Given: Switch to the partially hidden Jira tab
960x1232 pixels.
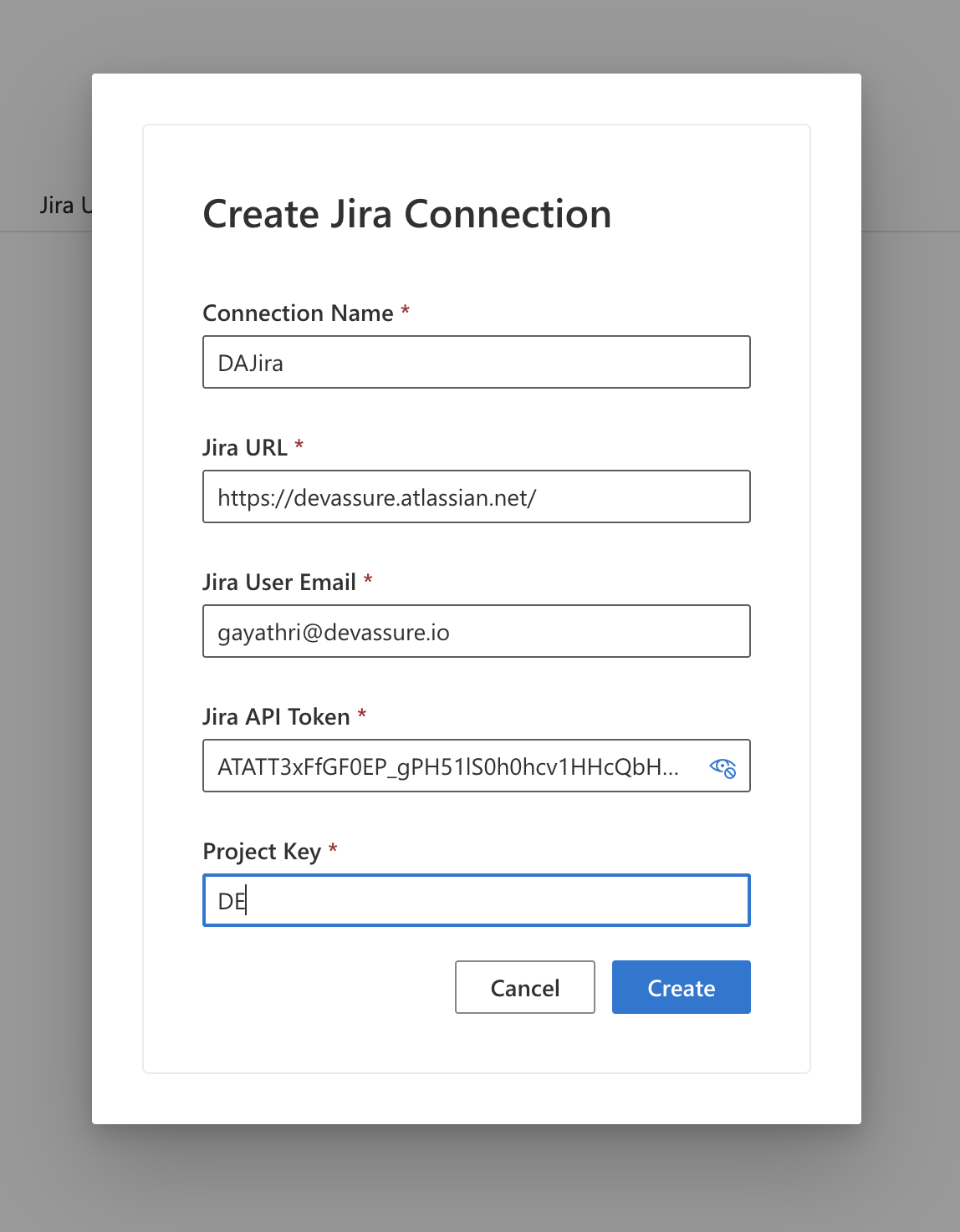Looking at the screenshot, I should [64, 206].
